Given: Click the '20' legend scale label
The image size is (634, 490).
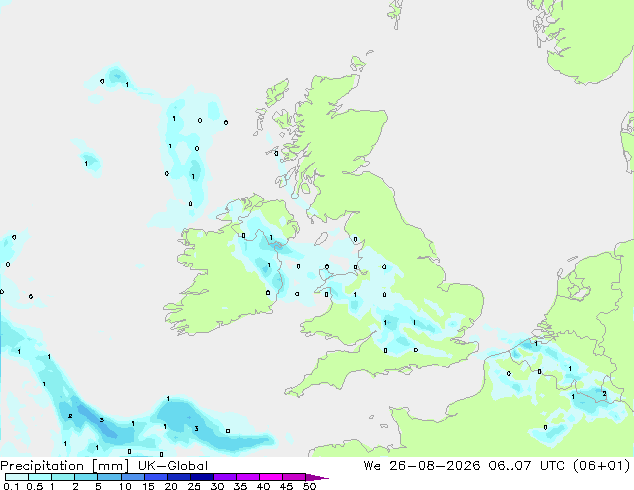Looking at the screenshot, I should point(171,486).
